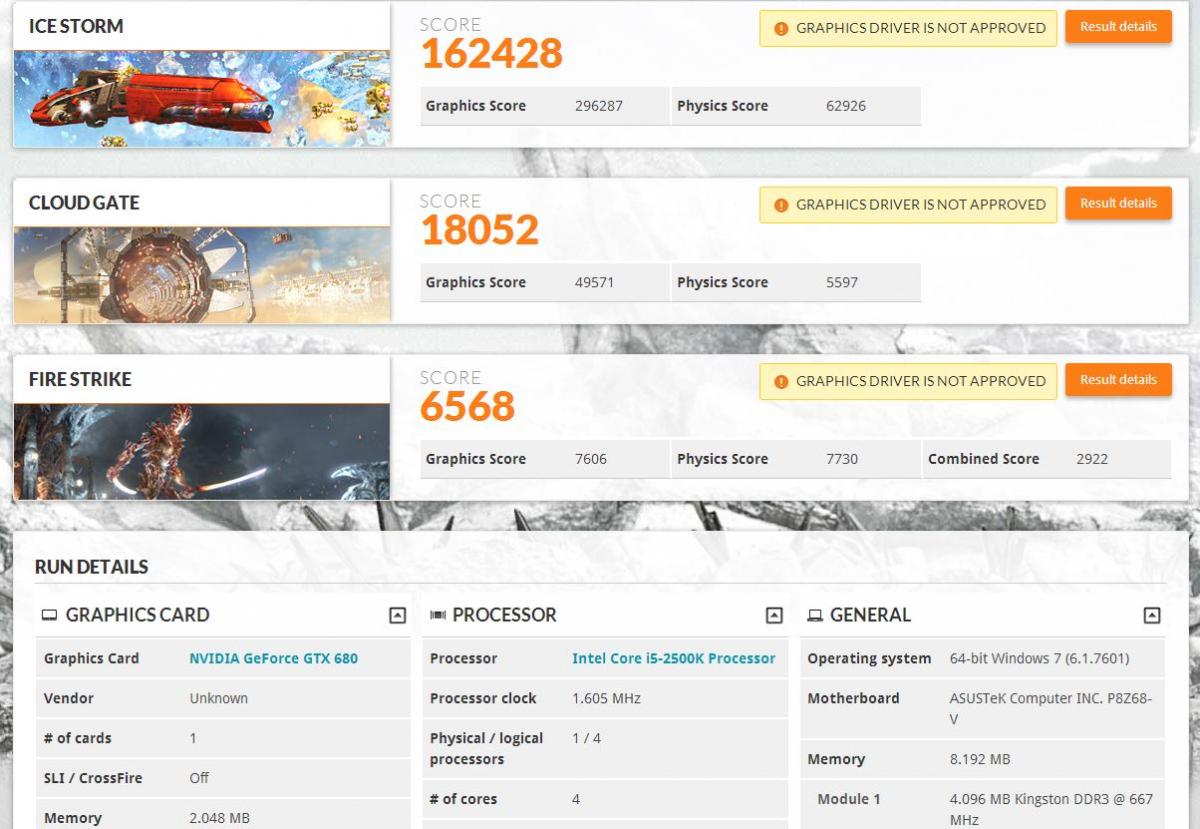
Task: Click the Ice Storm spaceship thumbnail
Action: [202, 98]
